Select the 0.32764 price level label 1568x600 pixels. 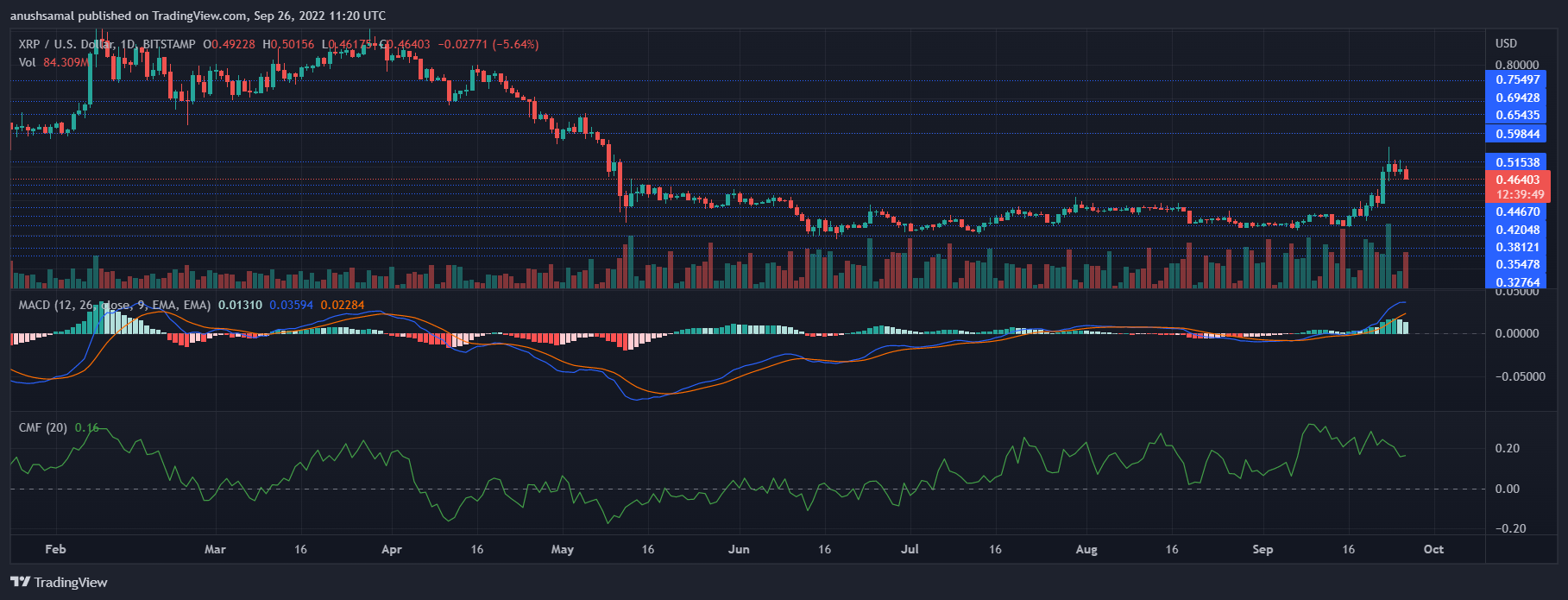(x=1516, y=281)
